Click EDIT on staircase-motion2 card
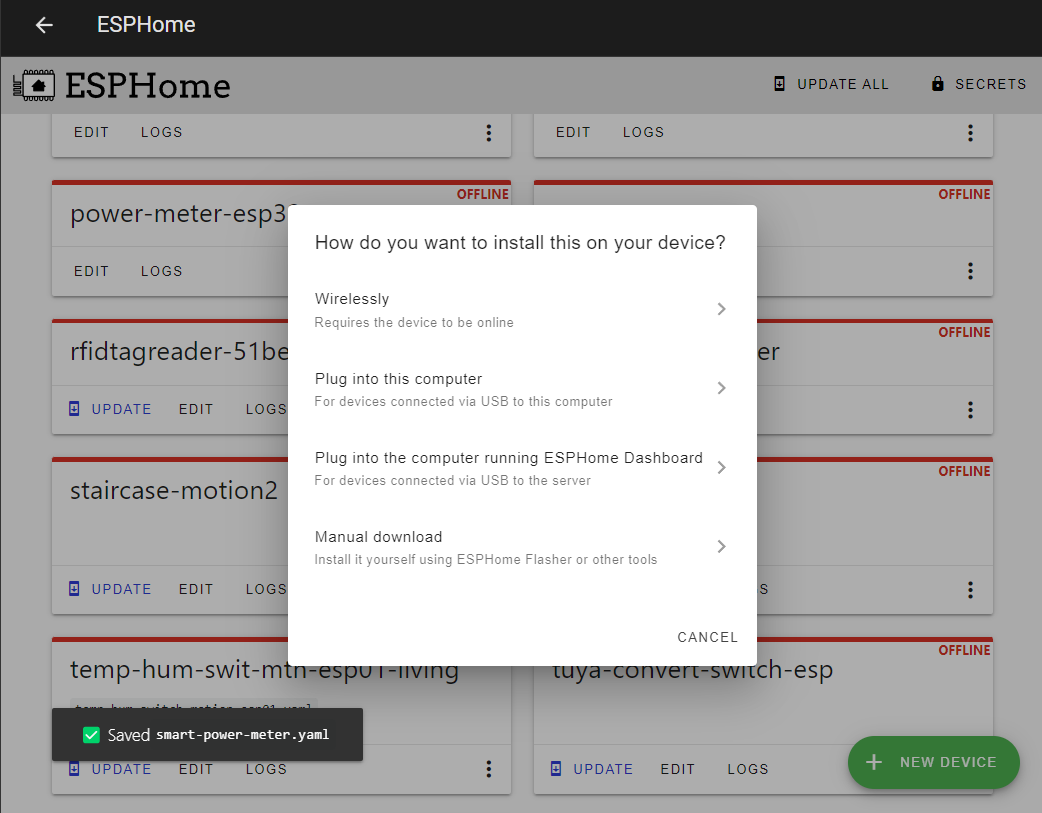Image resolution: width=1042 pixels, height=813 pixels. 196,590
